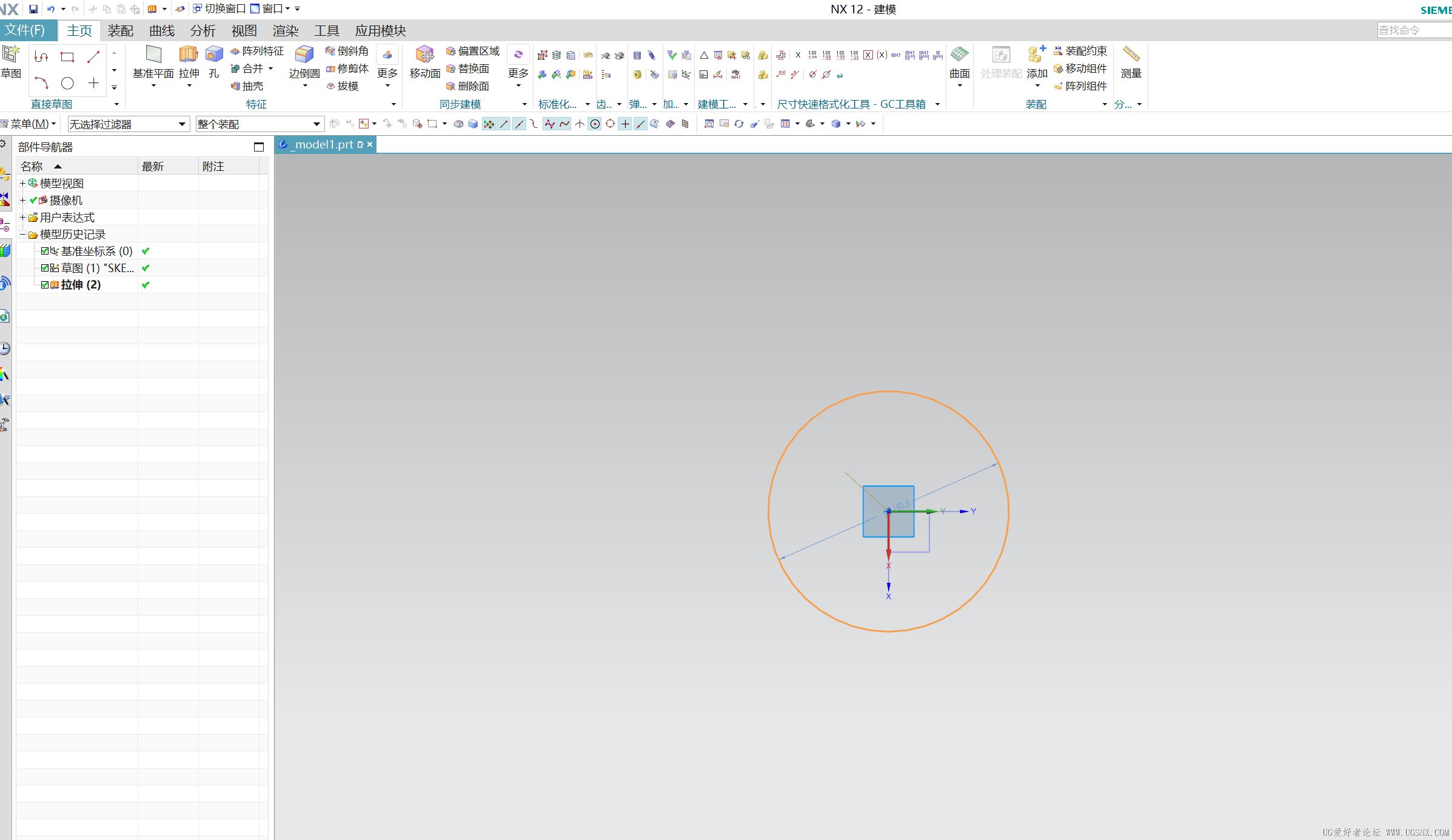Select the sketch rectangle tool

click(x=67, y=57)
